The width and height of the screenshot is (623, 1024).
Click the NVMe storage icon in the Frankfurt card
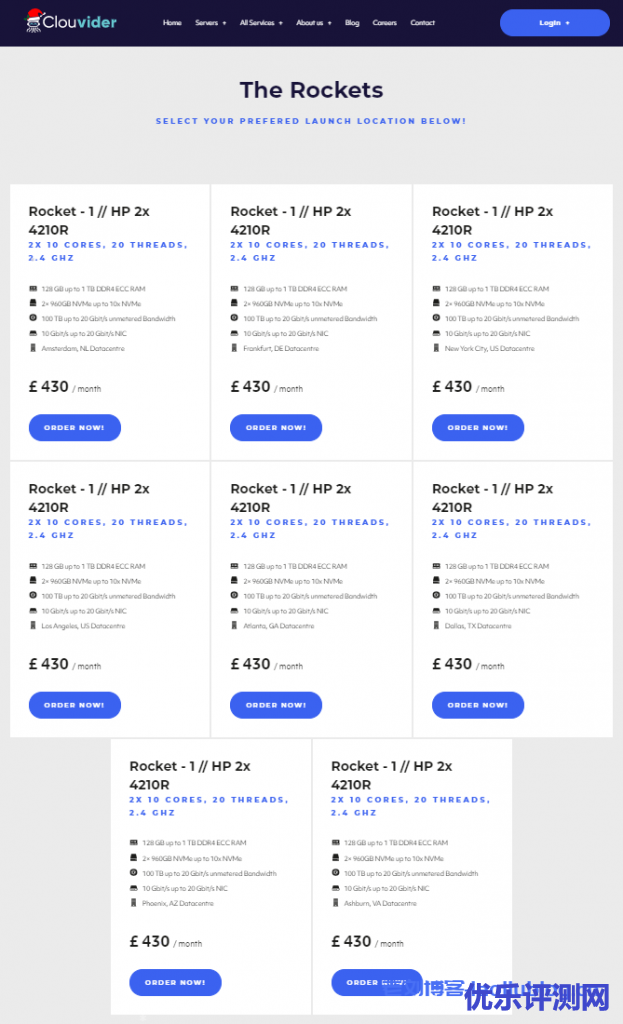click(234, 303)
